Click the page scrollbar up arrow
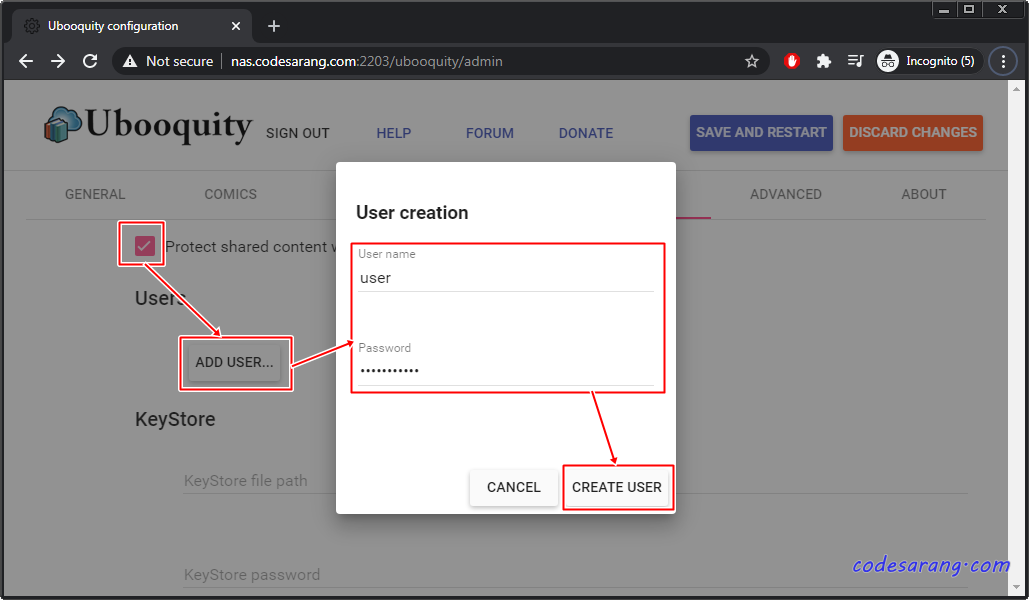This screenshot has width=1029, height=600. (x=1017, y=89)
